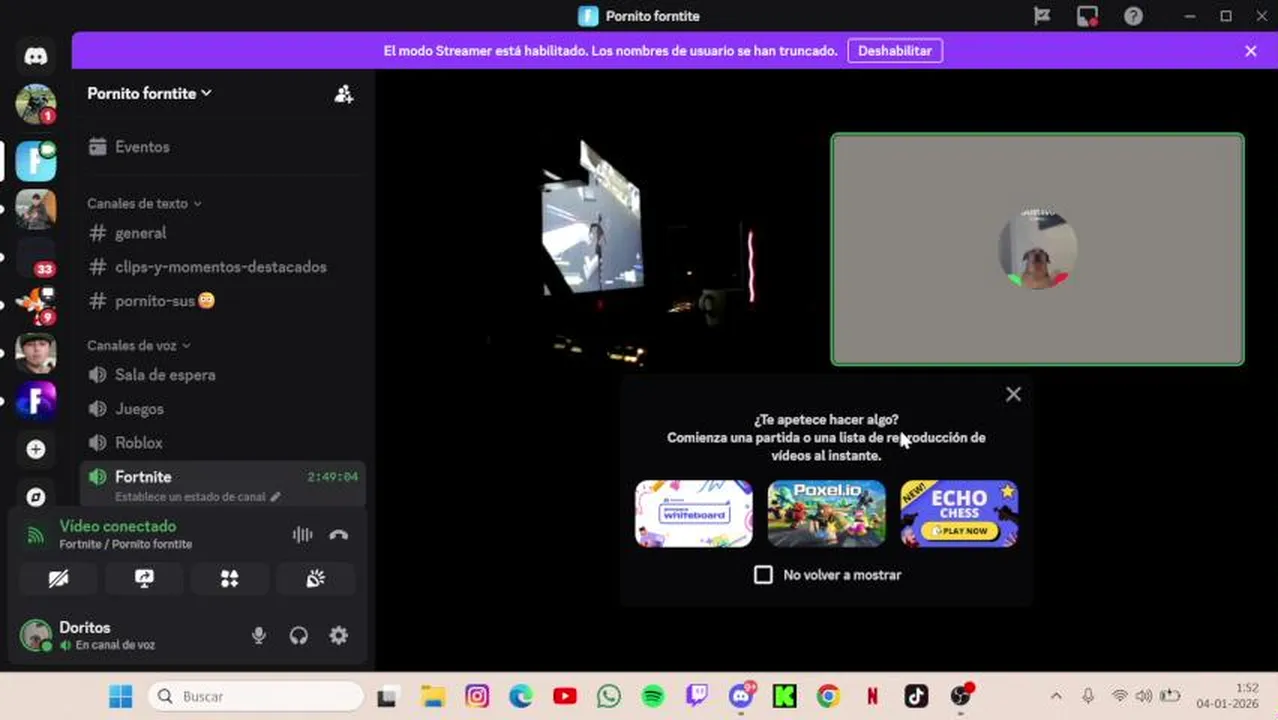Screen dimensions: 1278x720
Task: Open YouTube from the taskbar
Action: (565, 696)
